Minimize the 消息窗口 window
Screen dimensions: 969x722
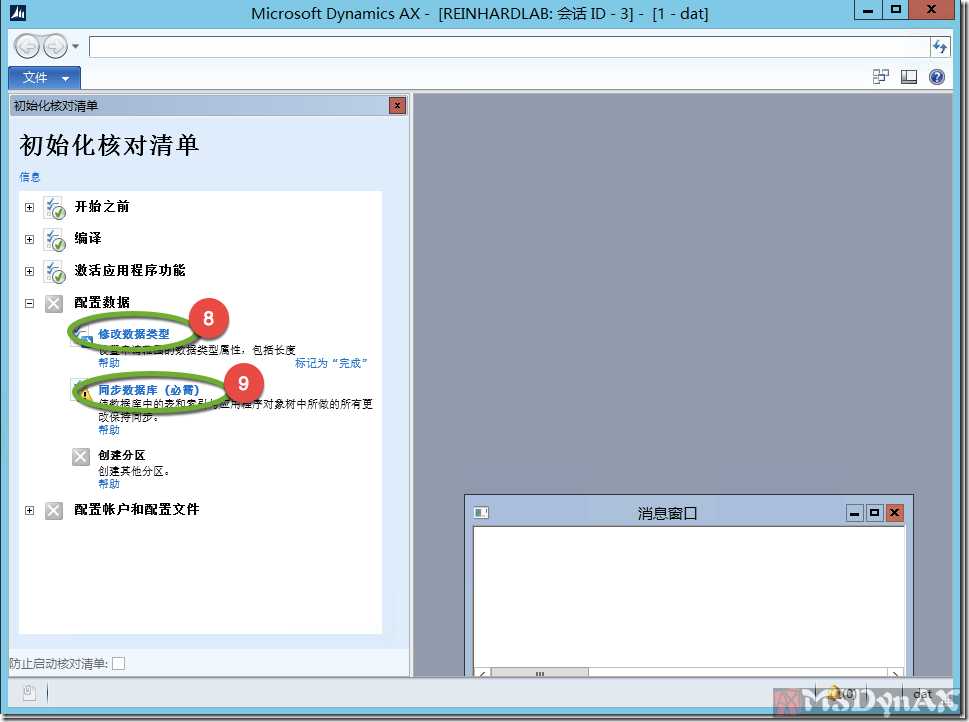855,513
